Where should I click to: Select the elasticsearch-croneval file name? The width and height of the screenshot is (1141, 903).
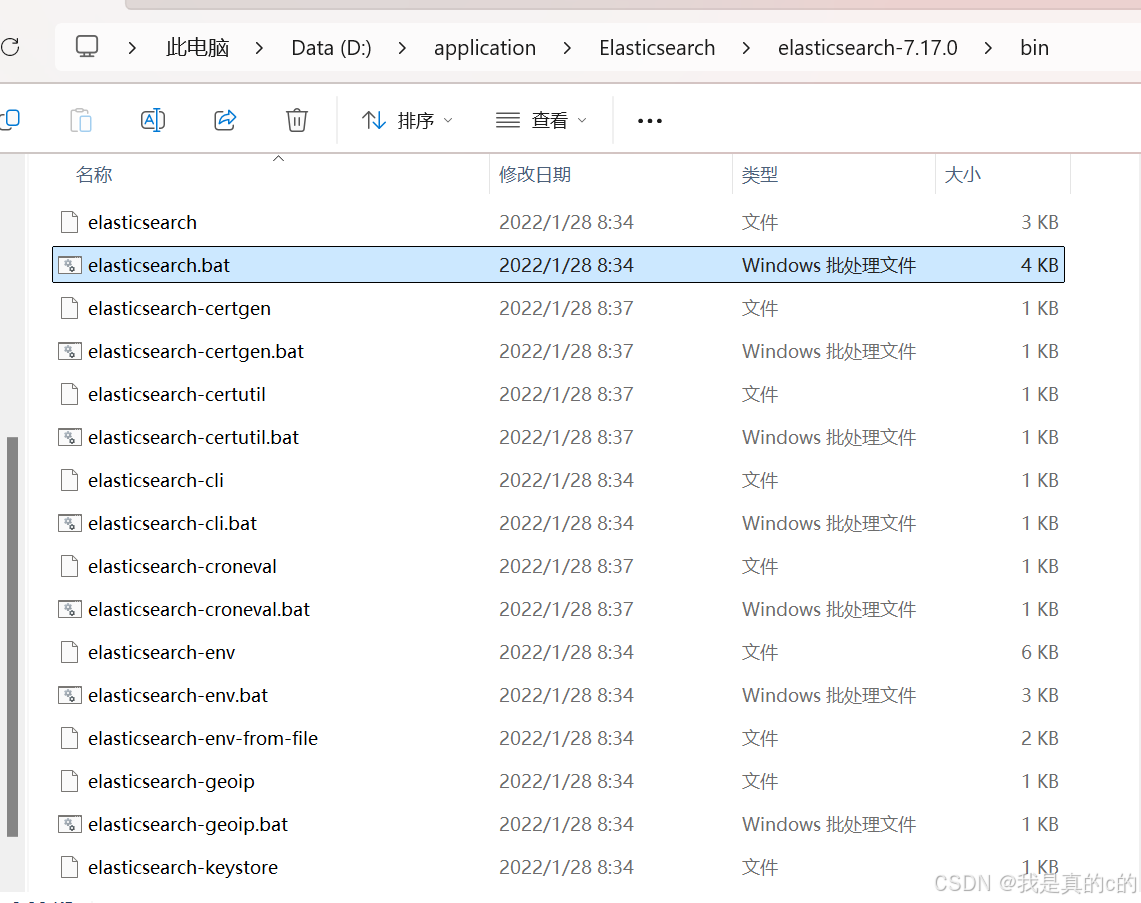point(182,566)
